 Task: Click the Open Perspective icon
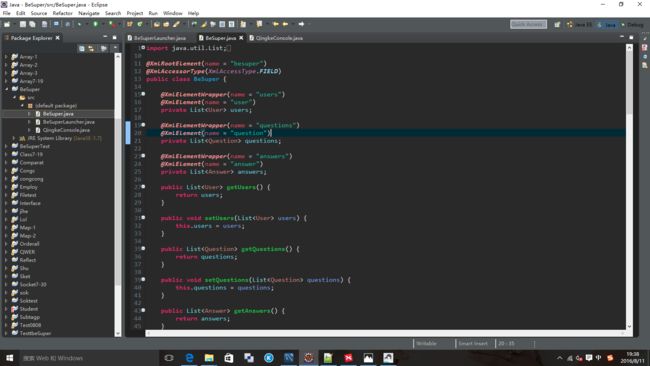557,24
